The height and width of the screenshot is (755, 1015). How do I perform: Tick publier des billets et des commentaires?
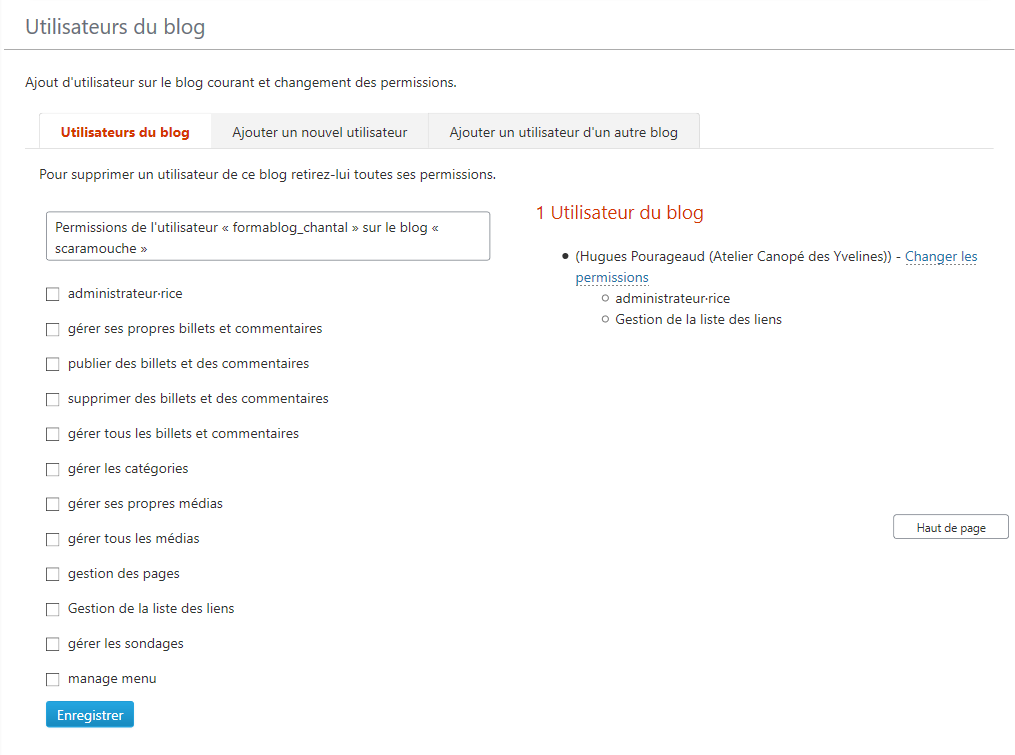coord(53,364)
